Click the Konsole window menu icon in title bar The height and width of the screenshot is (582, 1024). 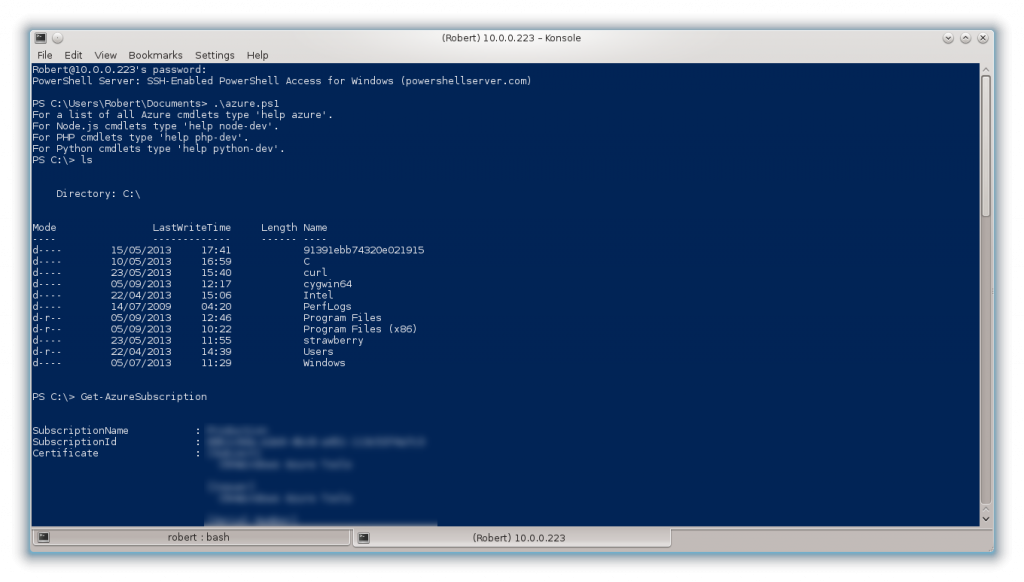coord(41,38)
